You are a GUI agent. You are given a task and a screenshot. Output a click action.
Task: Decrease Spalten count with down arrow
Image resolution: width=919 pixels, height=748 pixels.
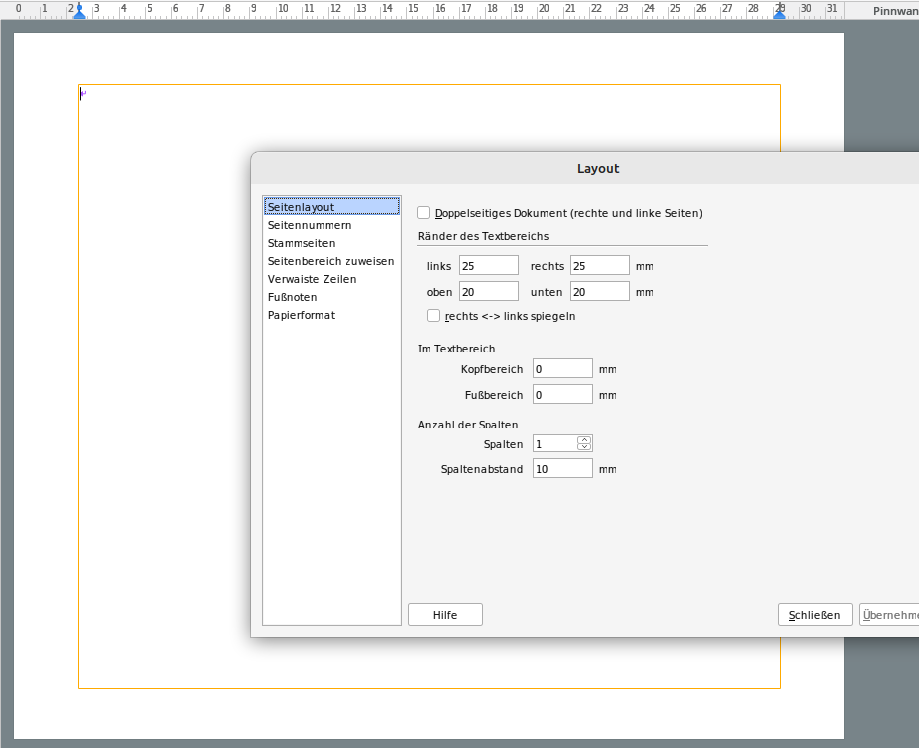584,447
